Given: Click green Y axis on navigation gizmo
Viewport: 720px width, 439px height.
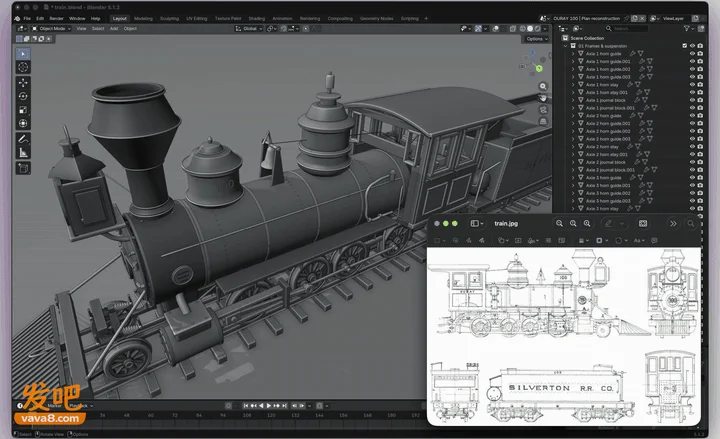Looking at the screenshot, I should [x=539, y=68].
